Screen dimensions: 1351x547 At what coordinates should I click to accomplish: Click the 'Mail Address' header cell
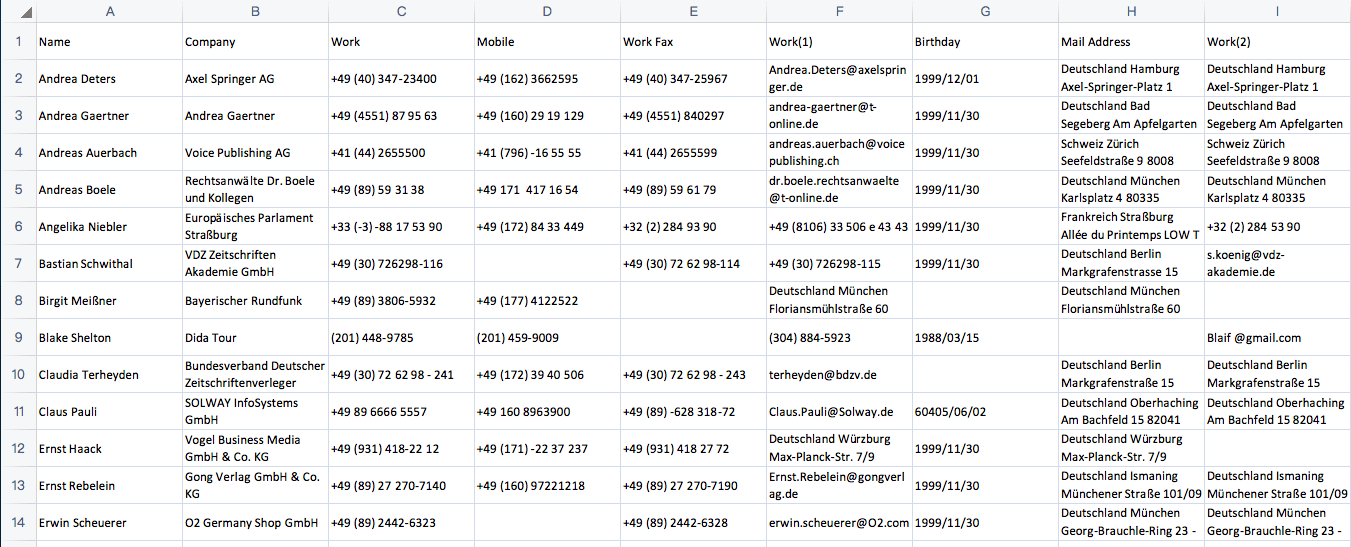pos(1131,42)
